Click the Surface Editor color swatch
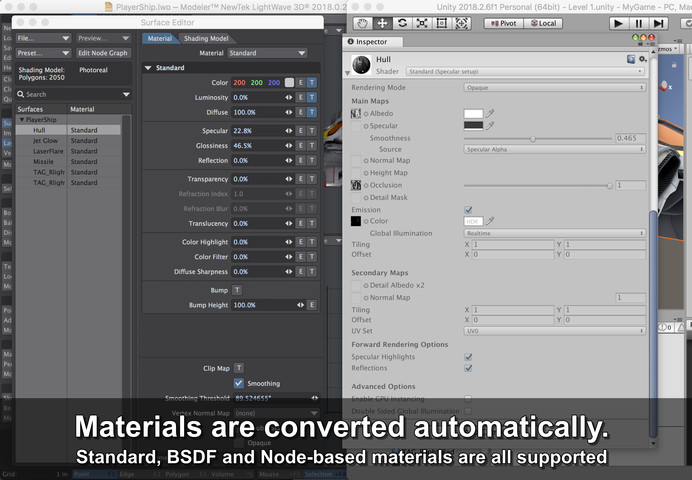This screenshot has width=692, height=480. point(289,82)
